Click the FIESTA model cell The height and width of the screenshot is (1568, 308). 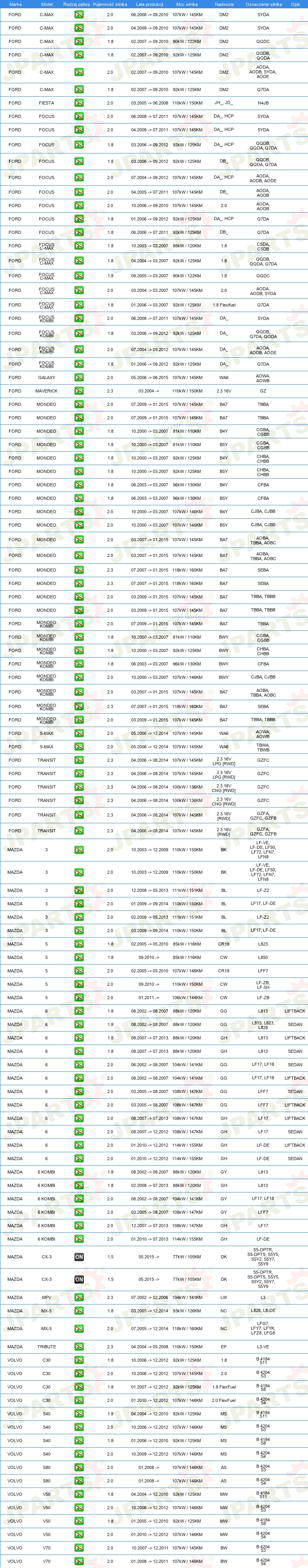pos(47,103)
